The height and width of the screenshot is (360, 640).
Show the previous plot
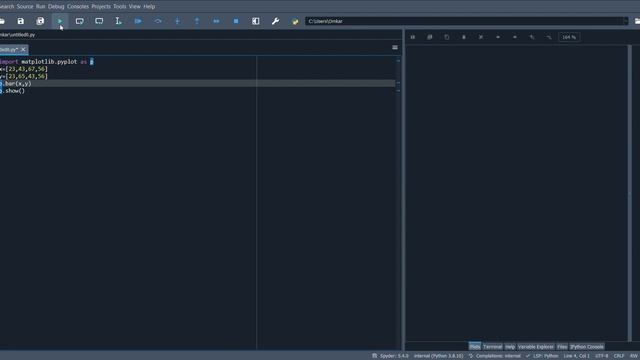click(x=498, y=37)
